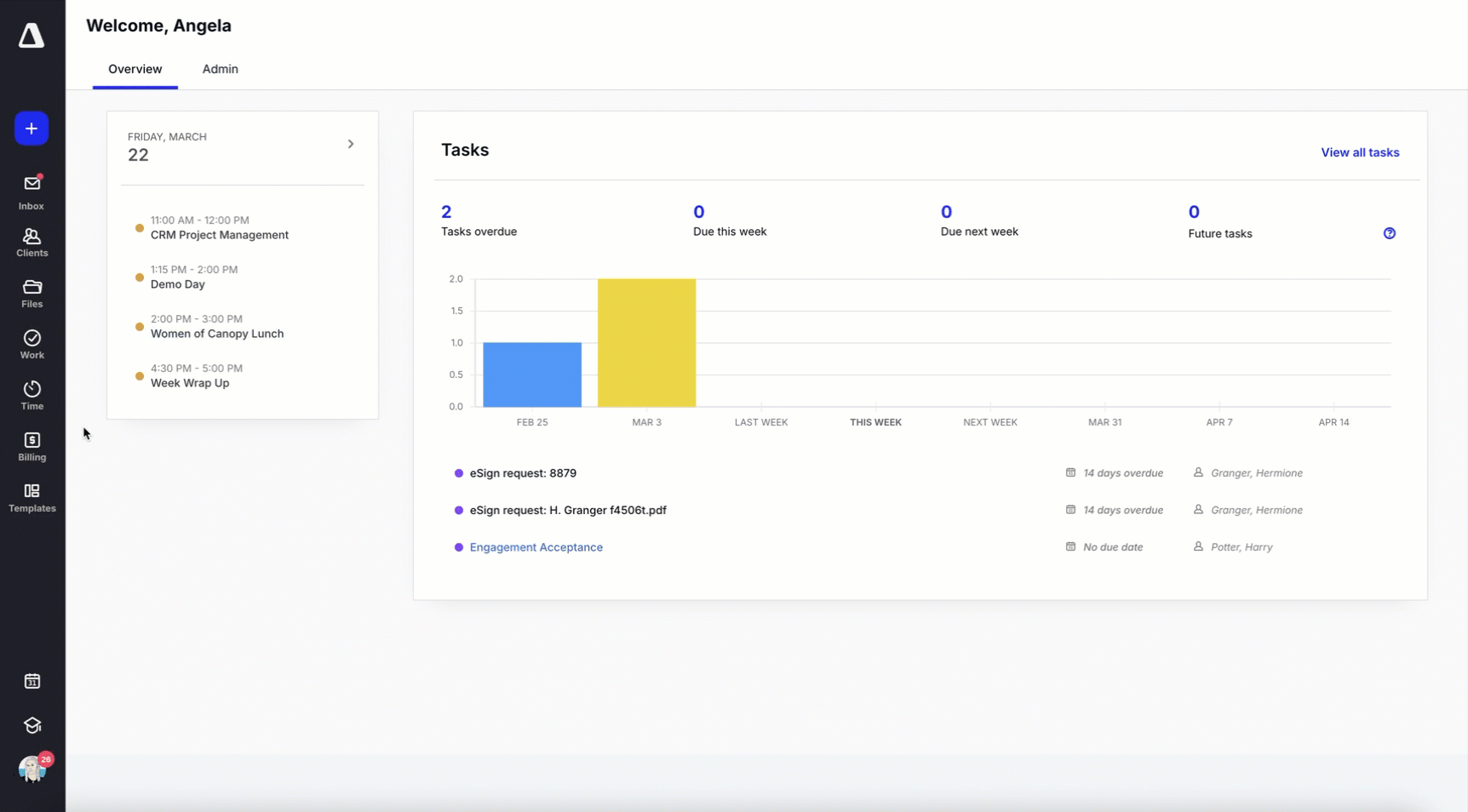Click the yellow MAR 3 bar
1468x812 pixels.
[x=646, y=343]
